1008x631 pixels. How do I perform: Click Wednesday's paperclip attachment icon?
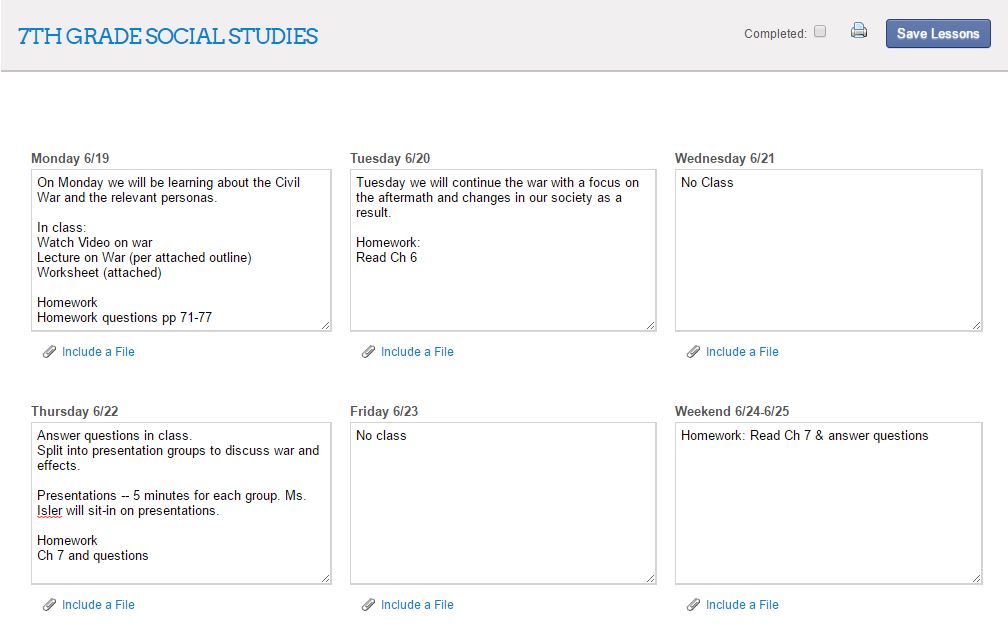click(694, 352)
